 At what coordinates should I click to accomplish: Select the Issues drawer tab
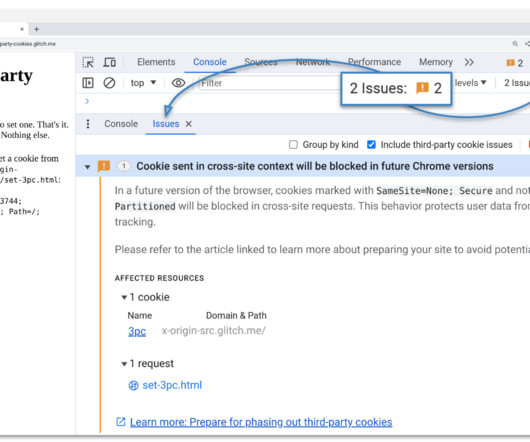click(x=166, y=124)
